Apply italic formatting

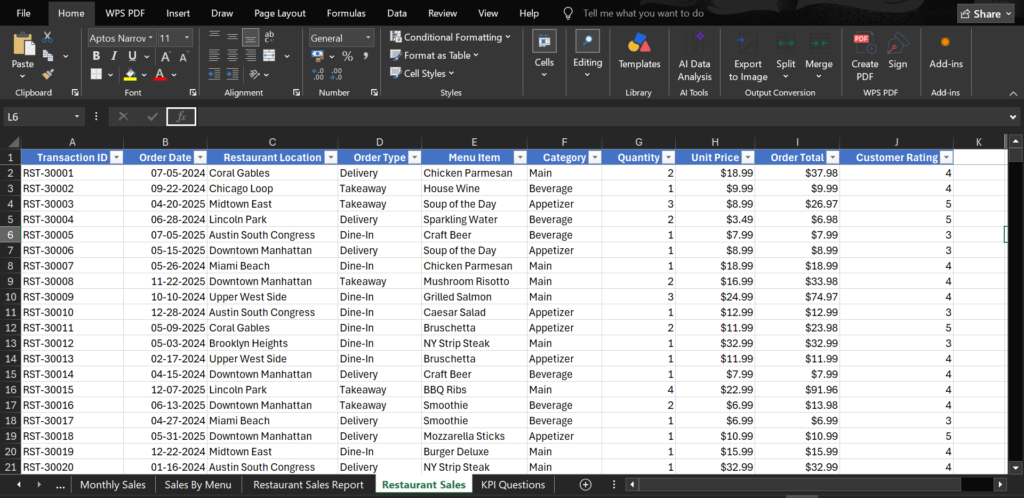tap(114, 56)
